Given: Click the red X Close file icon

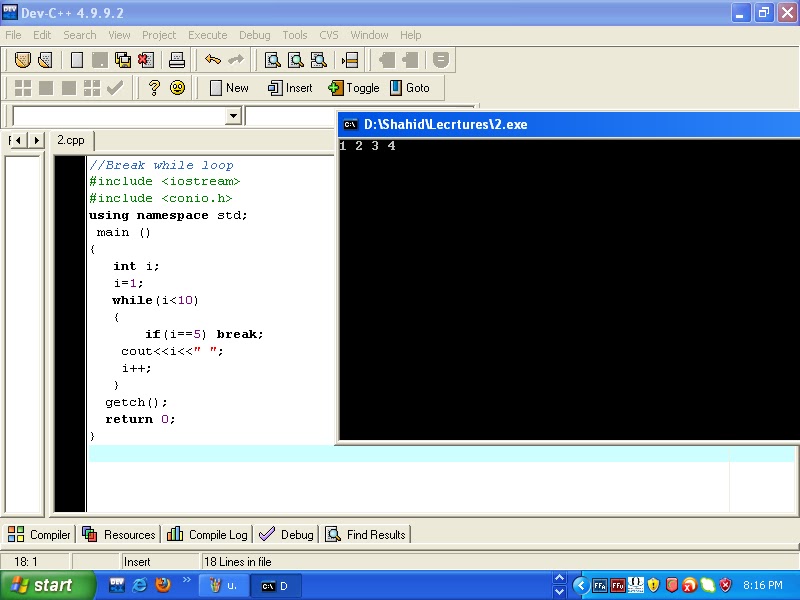Looking at the screenshot, I should tap(146, 60).
